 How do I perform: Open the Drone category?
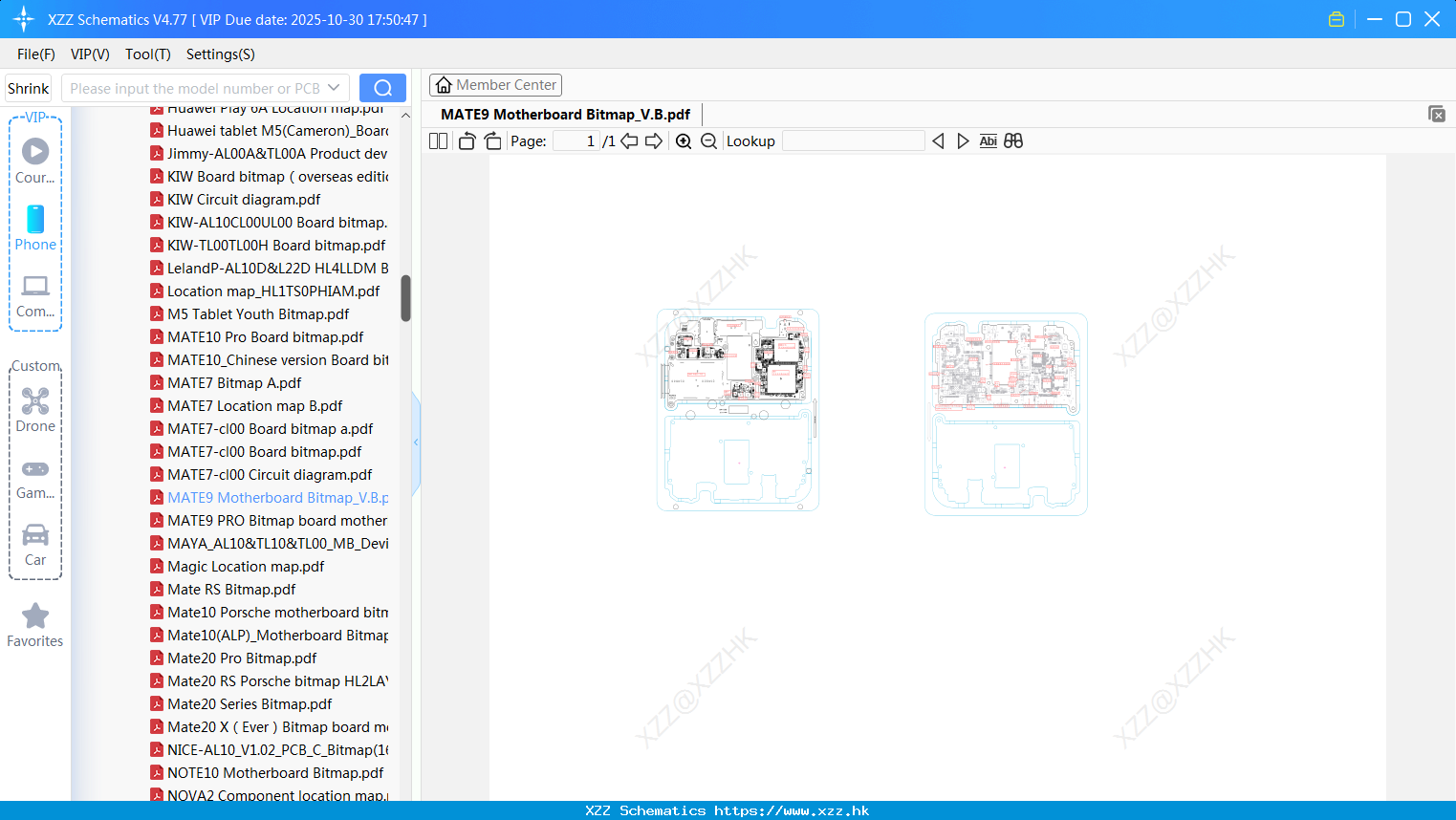point(35,409)
